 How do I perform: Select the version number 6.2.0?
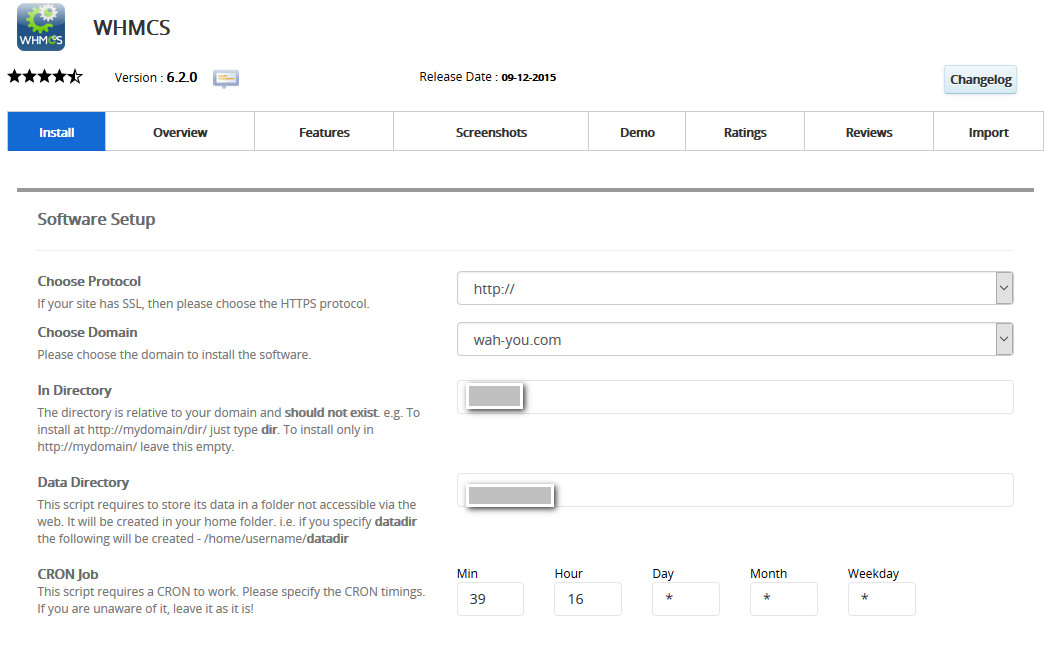pos(182,77)
